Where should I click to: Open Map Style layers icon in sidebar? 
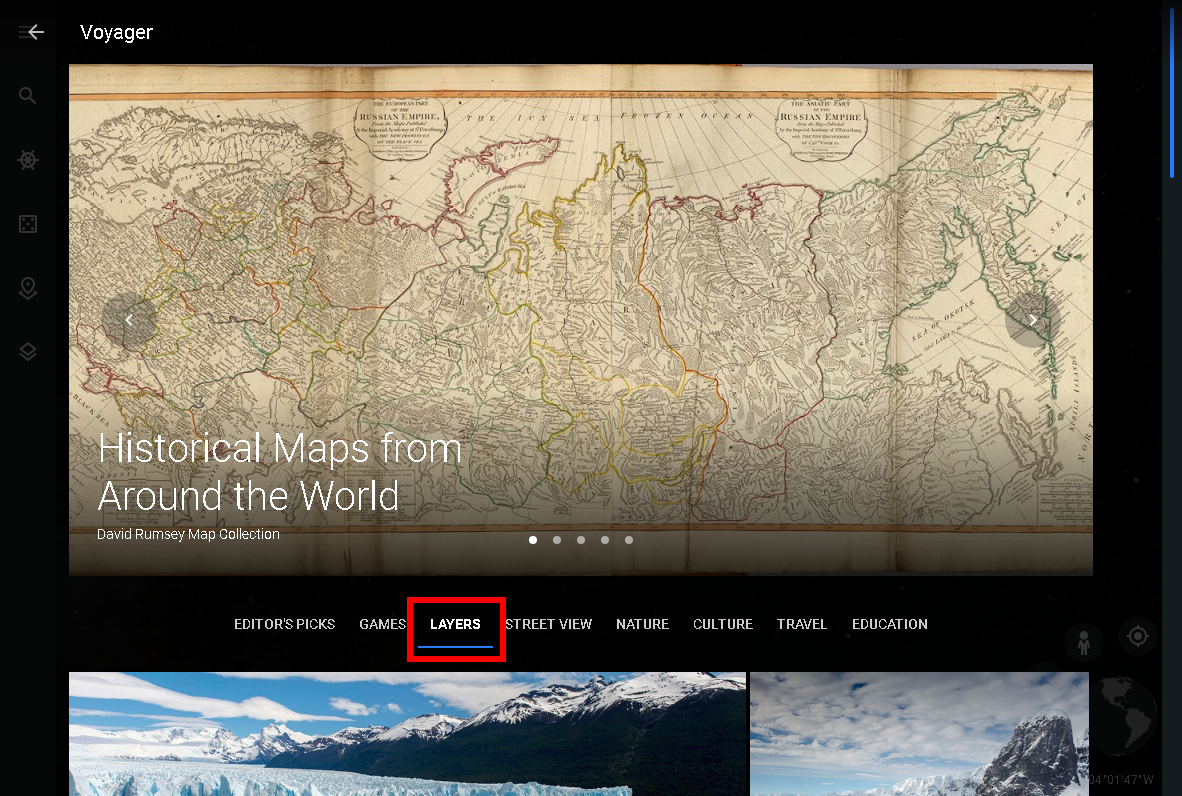[x=28, y=352]
